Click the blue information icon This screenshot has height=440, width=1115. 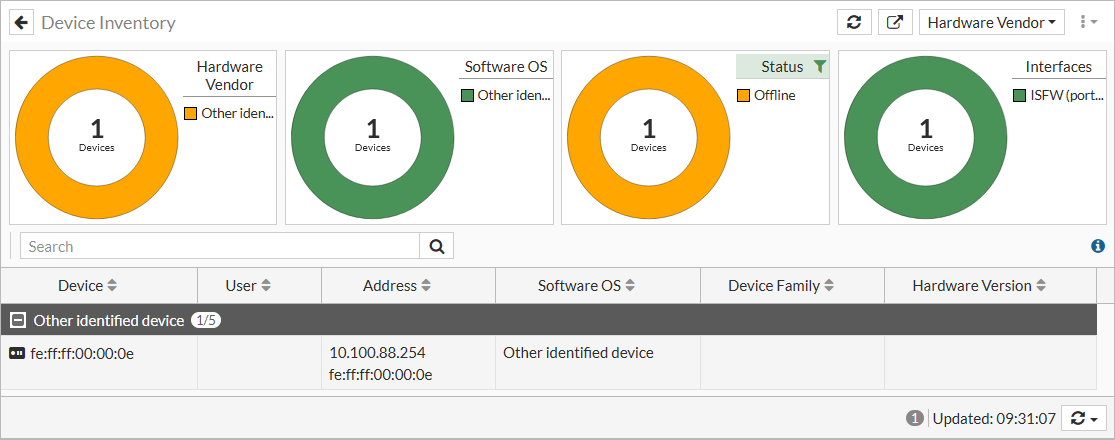click(1098, 246)
